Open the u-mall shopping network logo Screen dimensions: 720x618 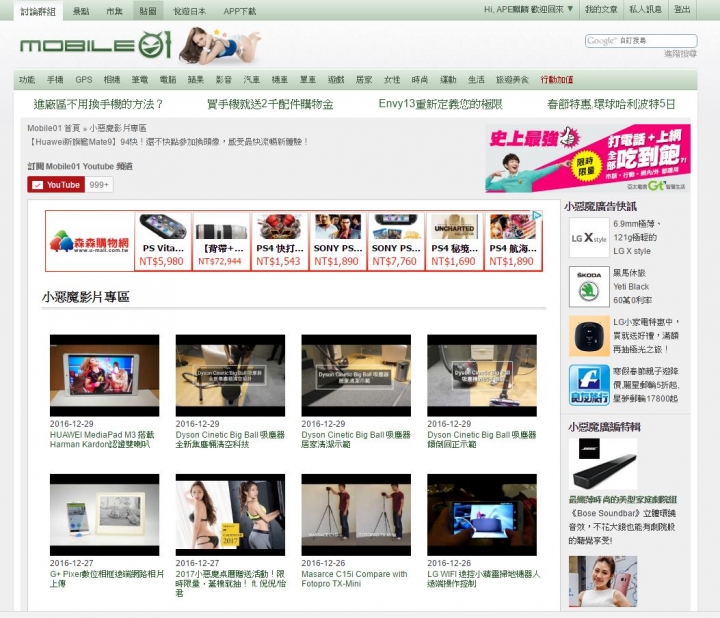pos(90,241)
